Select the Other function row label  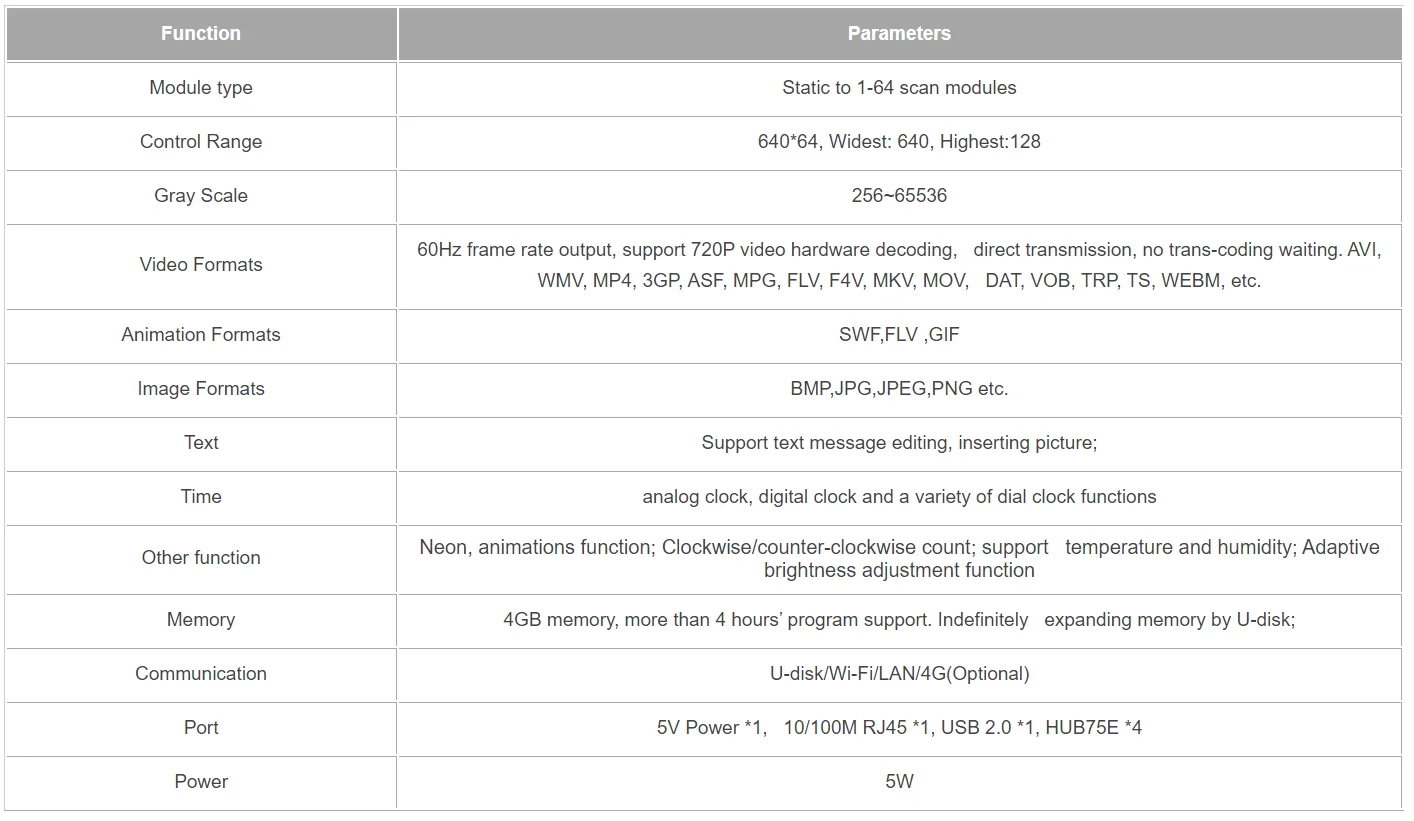pyautogui.click(x=201, y=558)
